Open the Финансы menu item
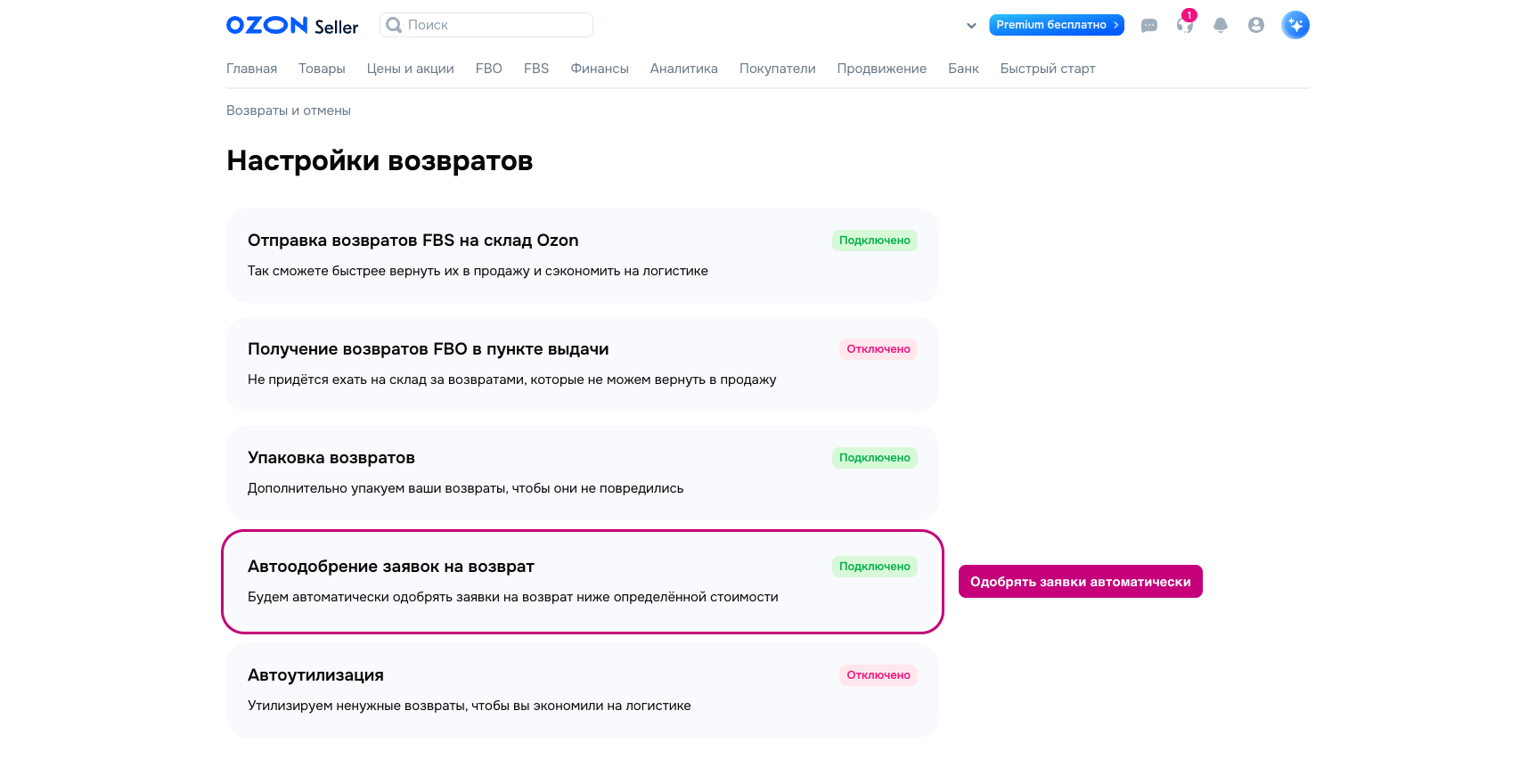This screenshot has width=1536, height=784. click(600, 69)
